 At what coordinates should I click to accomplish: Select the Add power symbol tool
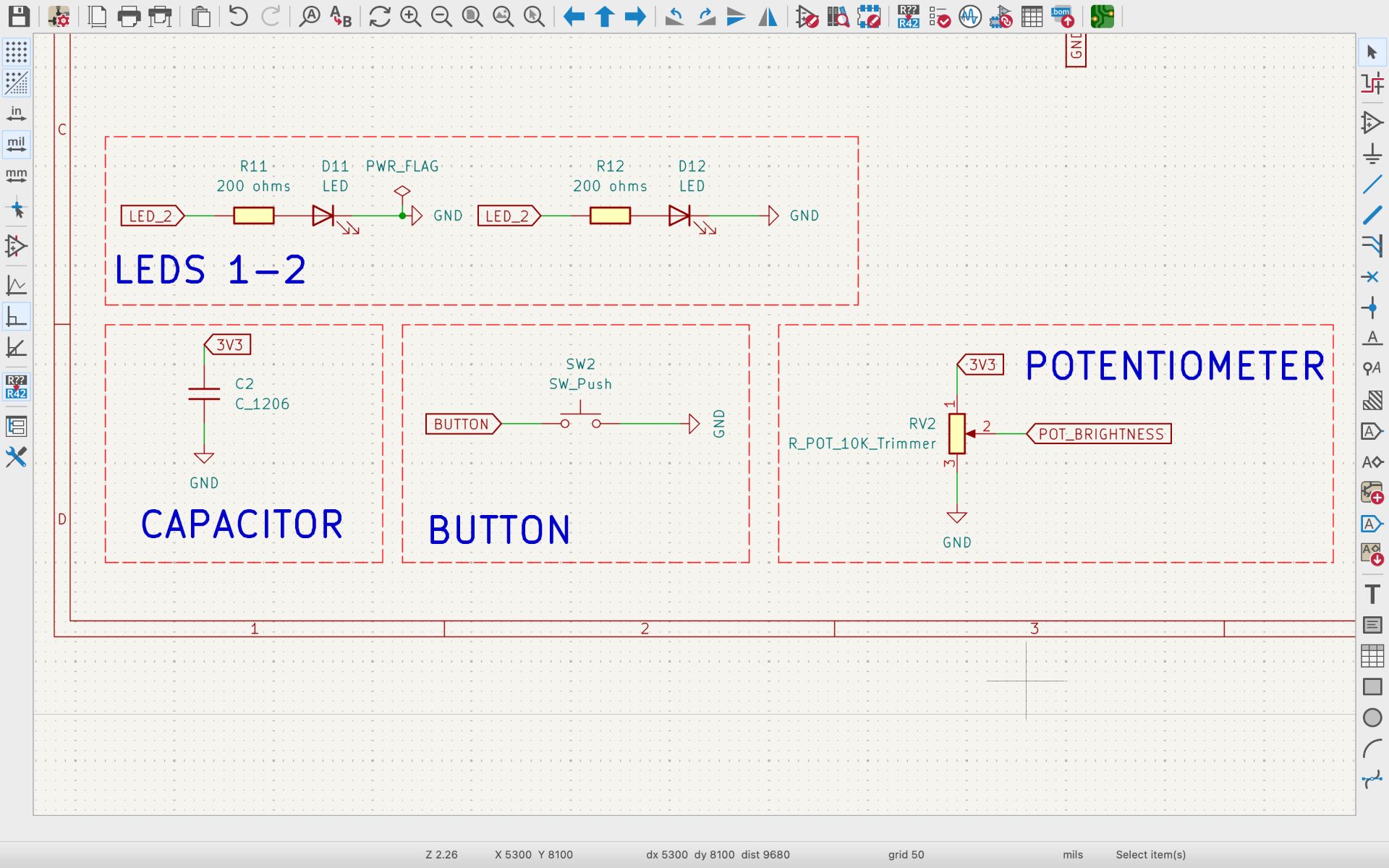[1372, 154]
